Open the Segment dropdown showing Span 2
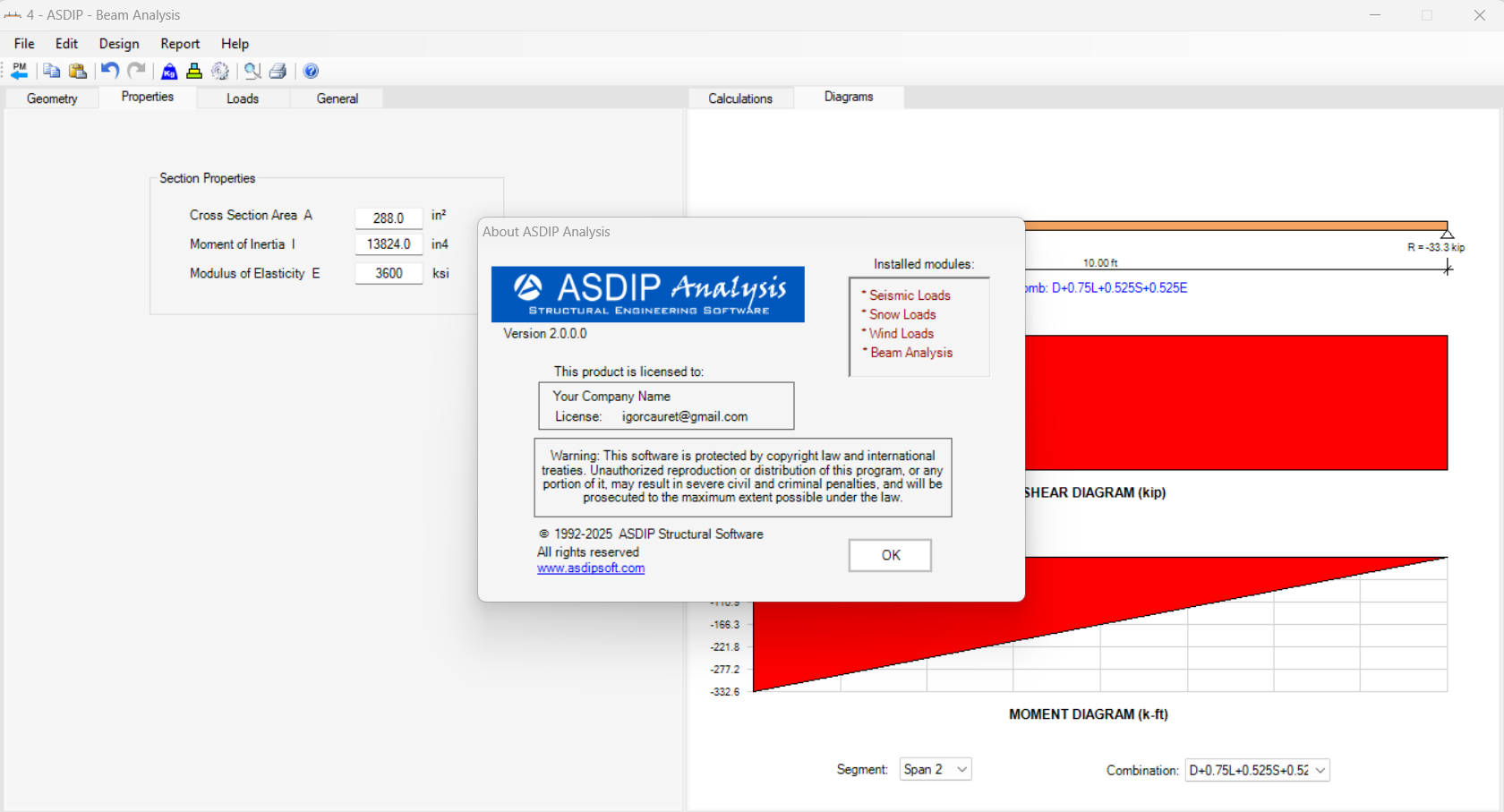 935,769
